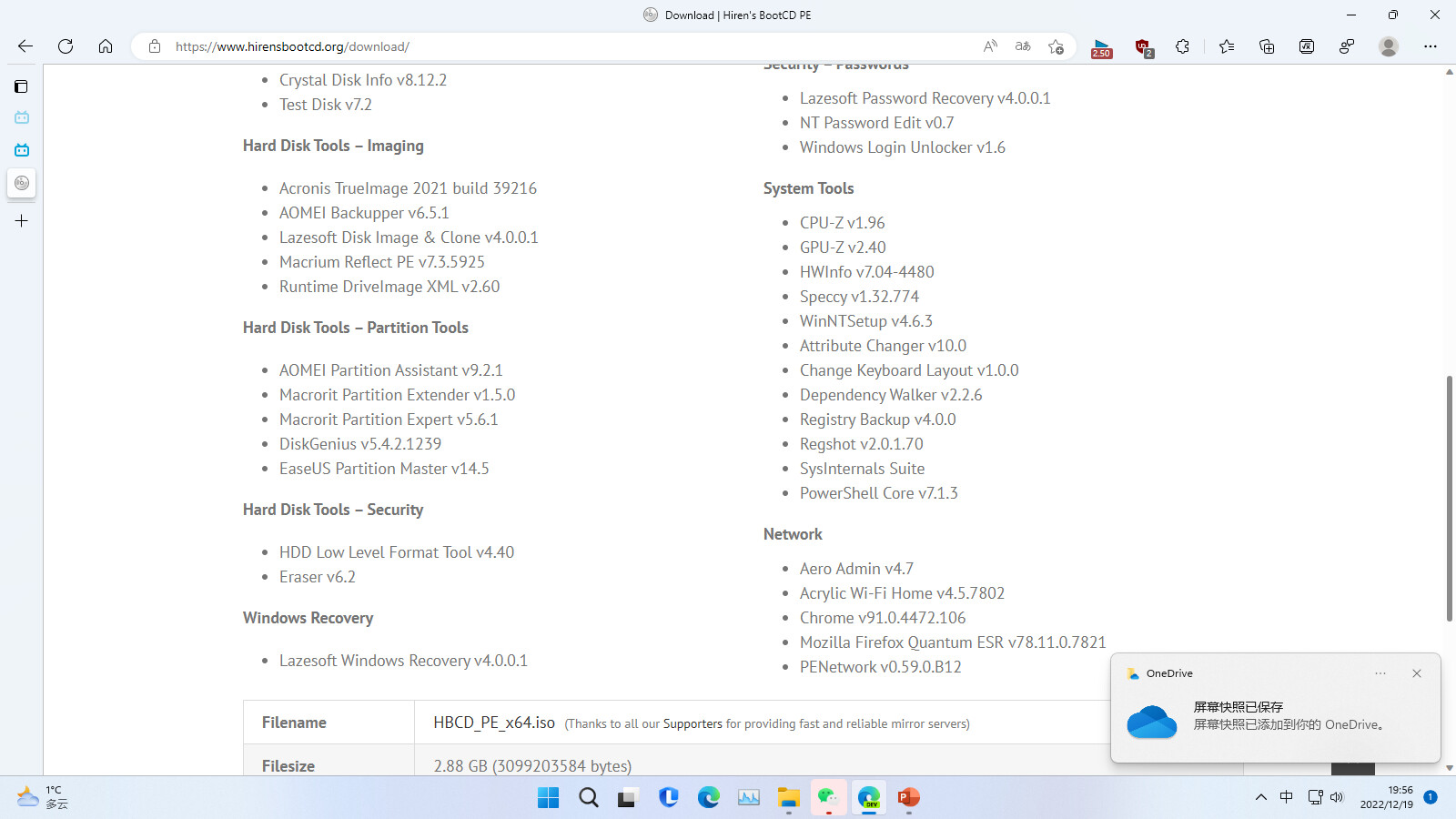Switch the Chinese input method indicator
Screen dimensions: 1456x819
(1287, 797)
